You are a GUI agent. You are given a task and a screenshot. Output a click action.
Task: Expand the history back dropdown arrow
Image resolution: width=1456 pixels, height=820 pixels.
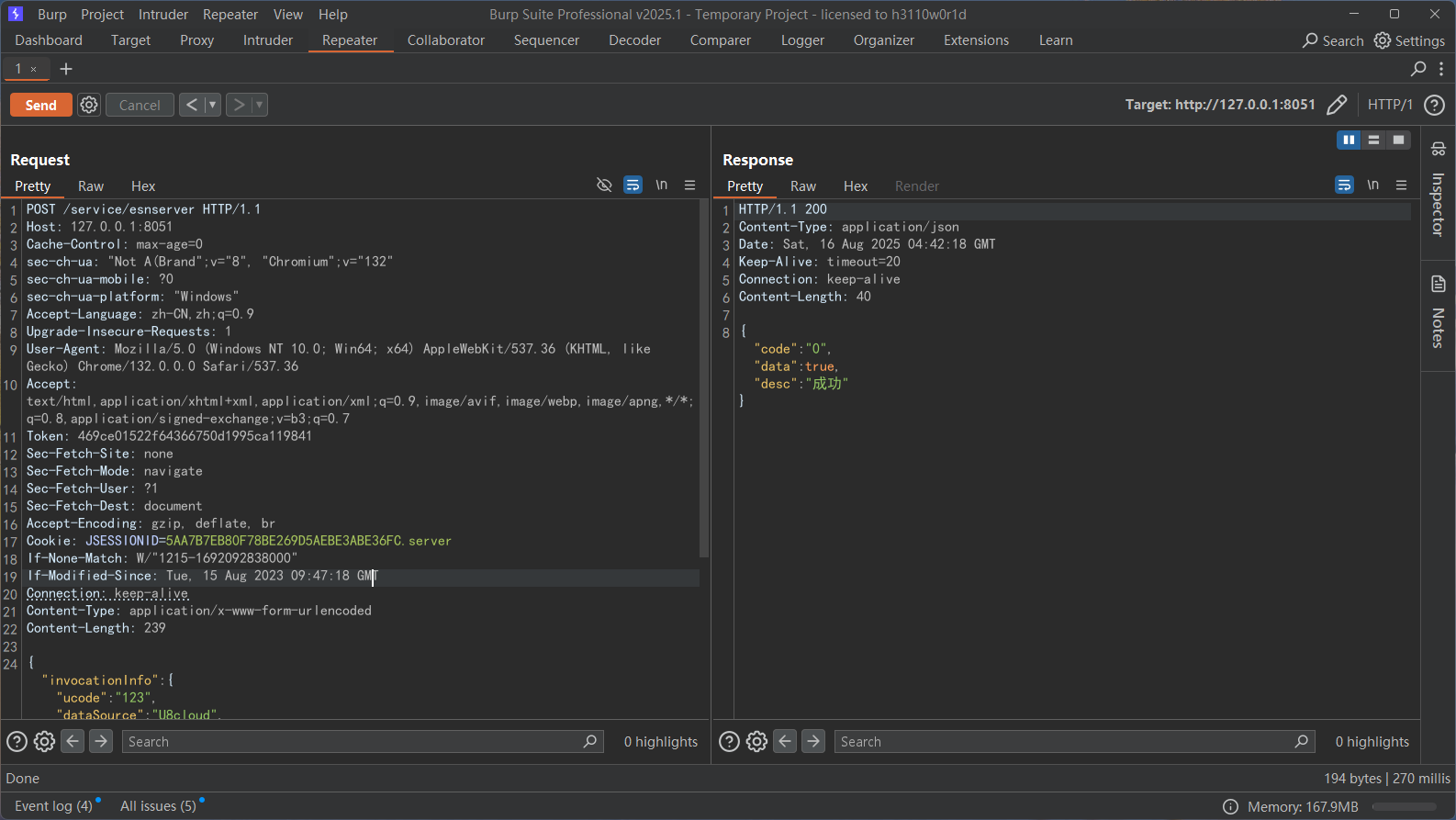coord(212,105)
